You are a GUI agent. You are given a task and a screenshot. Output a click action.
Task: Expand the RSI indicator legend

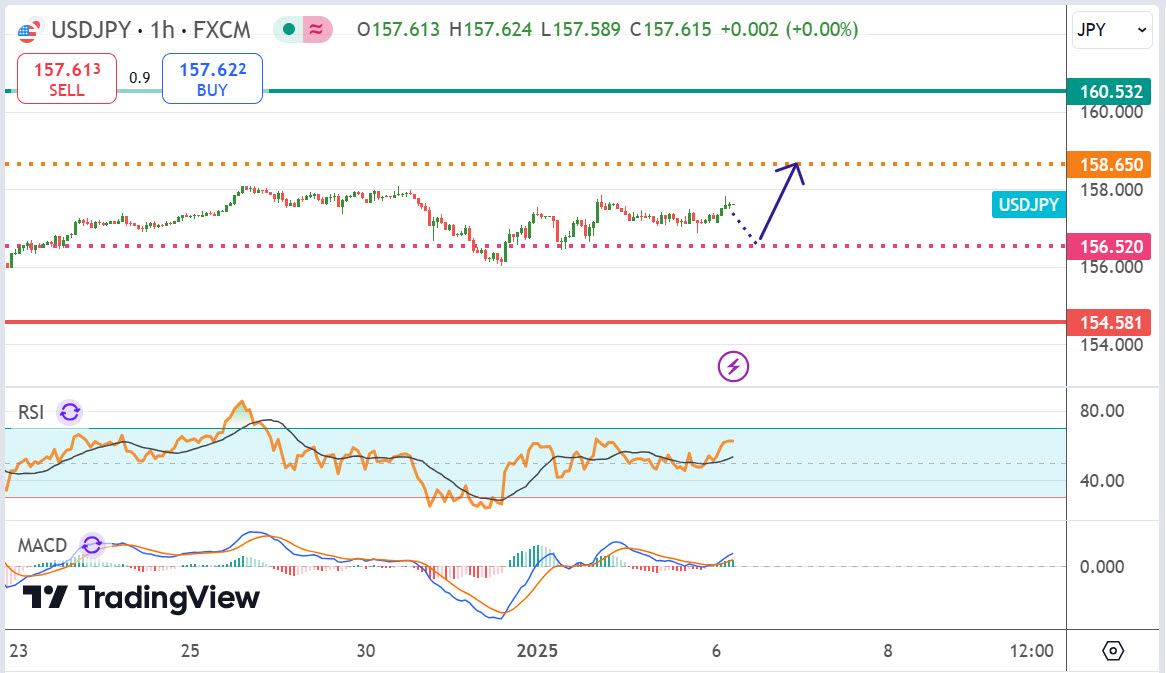[31, 412]
